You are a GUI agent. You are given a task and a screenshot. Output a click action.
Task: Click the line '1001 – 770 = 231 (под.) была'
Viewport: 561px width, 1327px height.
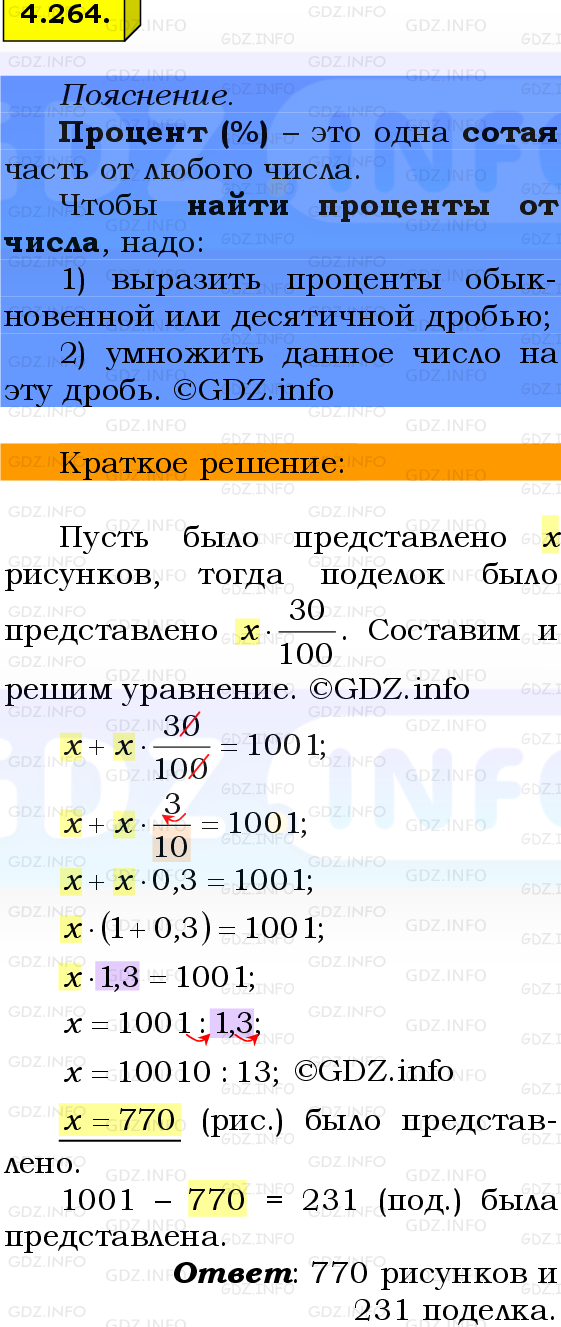click(309, 1201)
